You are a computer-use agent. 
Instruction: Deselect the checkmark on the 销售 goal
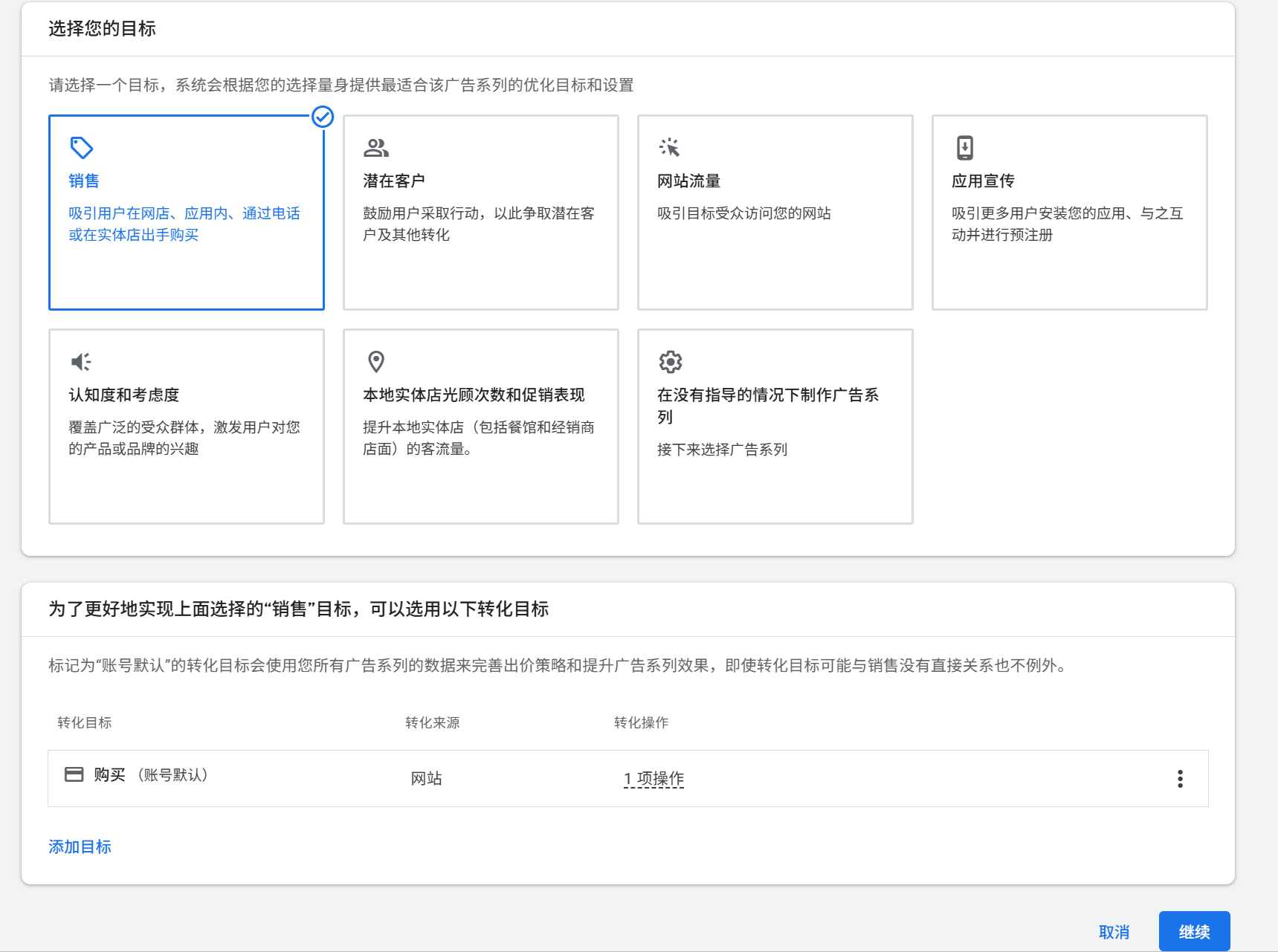tap(322, 115)
